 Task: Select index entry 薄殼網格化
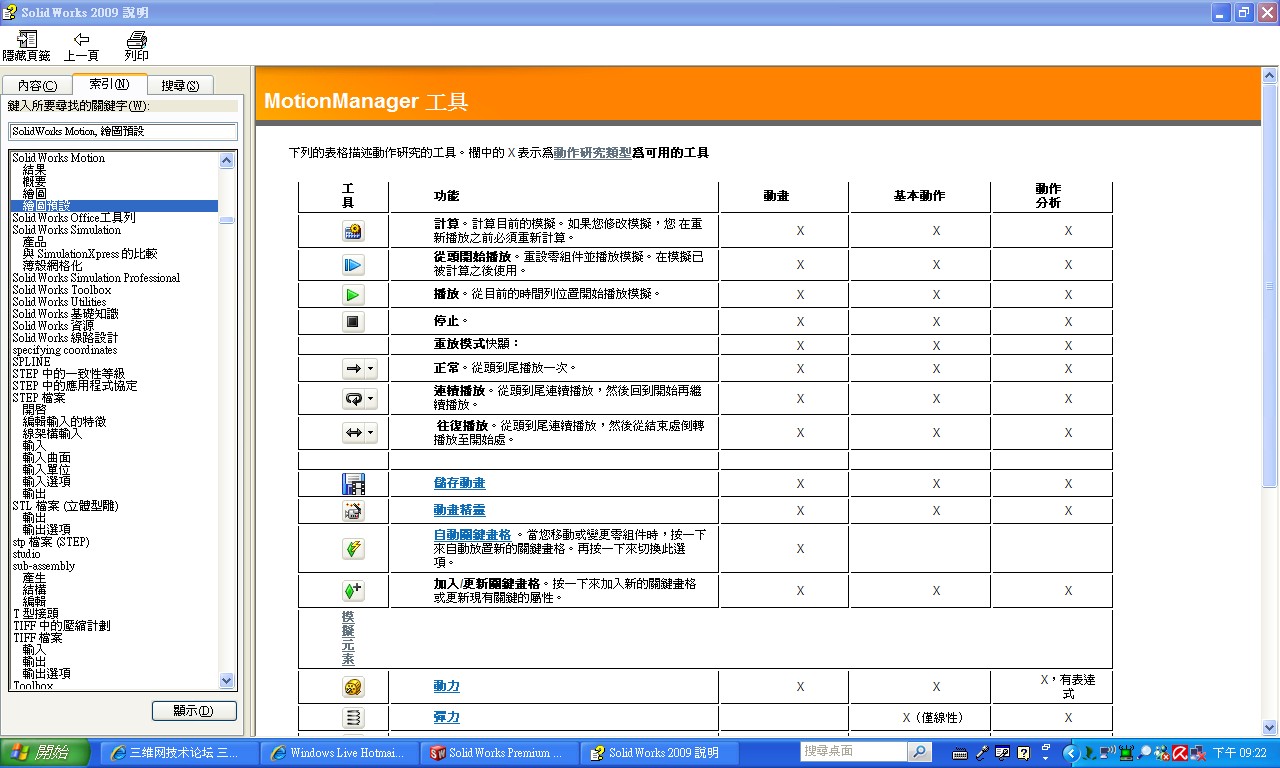pos(53,266)
